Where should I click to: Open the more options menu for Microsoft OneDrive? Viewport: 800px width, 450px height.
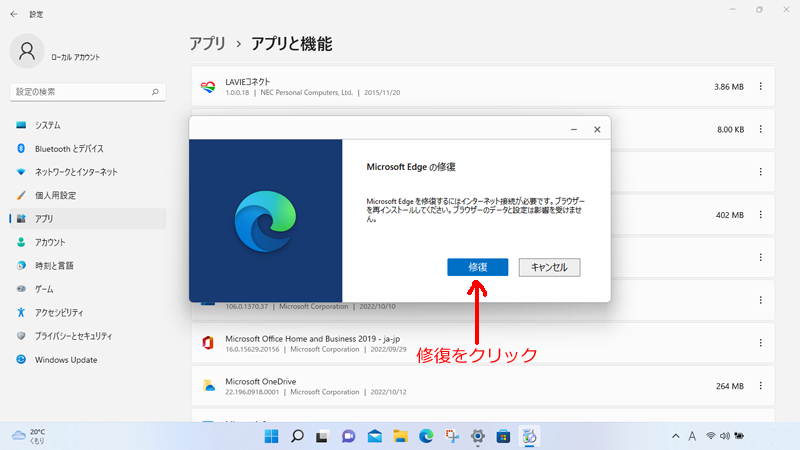point(761,387)
